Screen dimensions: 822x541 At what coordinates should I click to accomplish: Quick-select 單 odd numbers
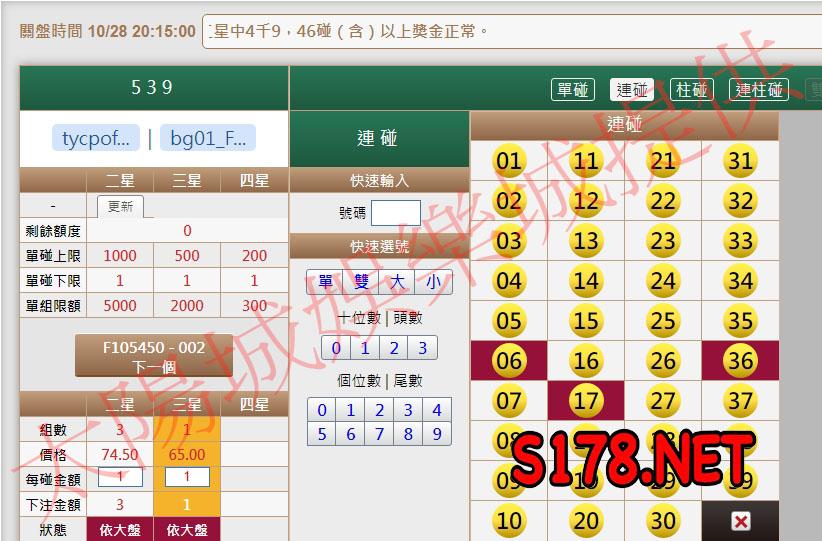pos(325,283)
